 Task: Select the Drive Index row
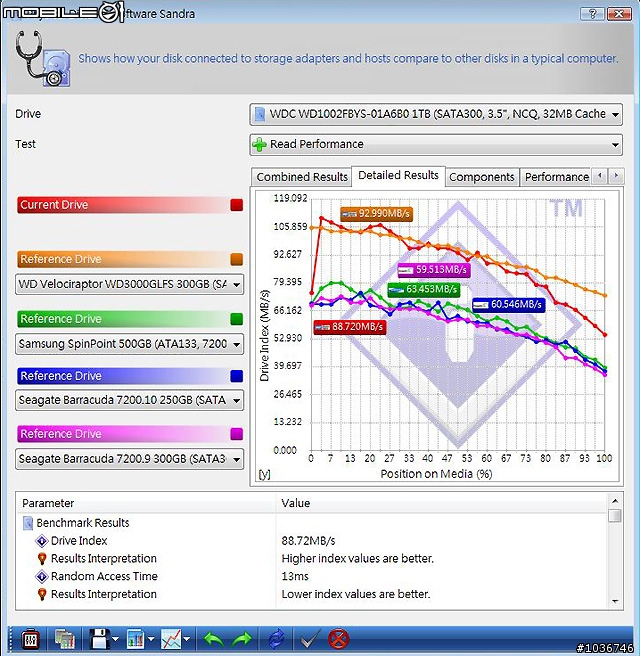click(x=313, y=541)
